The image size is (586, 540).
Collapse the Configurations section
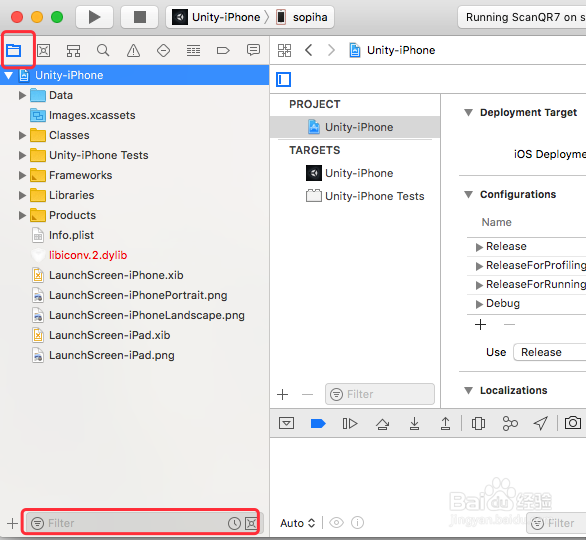[468, 194]
